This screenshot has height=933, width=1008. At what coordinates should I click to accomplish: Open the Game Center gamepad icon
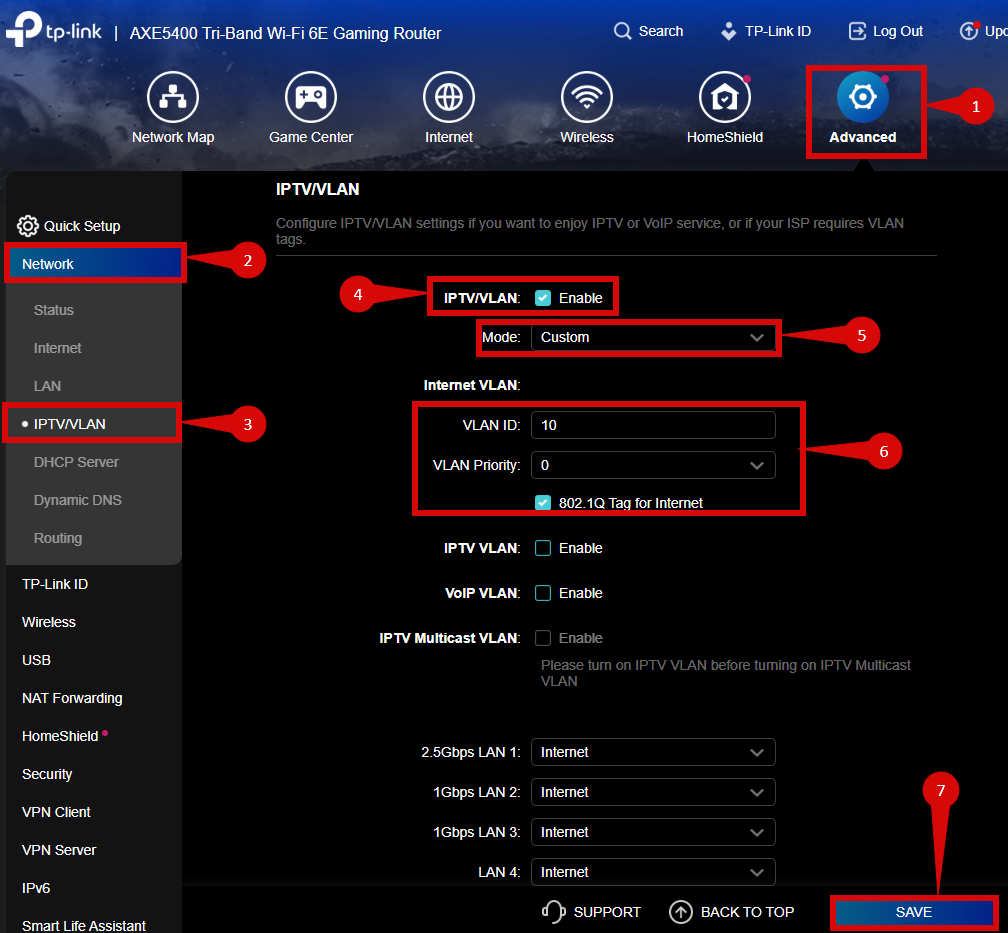pos(310,97)
